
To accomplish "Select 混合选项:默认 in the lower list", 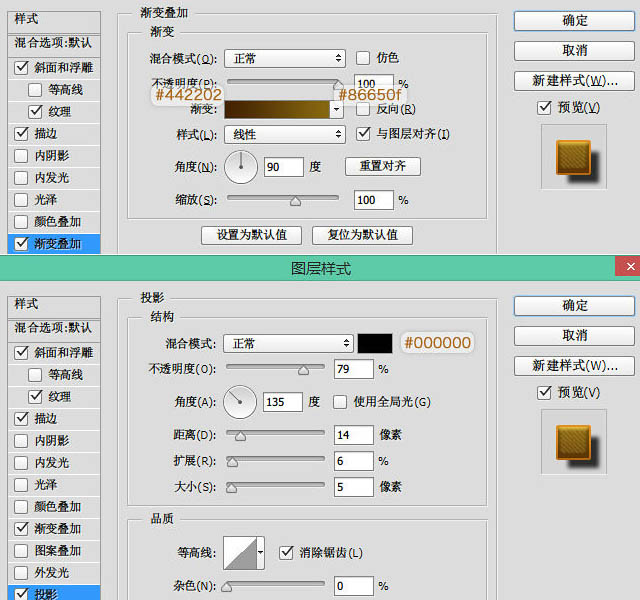I will coord(54,328).
